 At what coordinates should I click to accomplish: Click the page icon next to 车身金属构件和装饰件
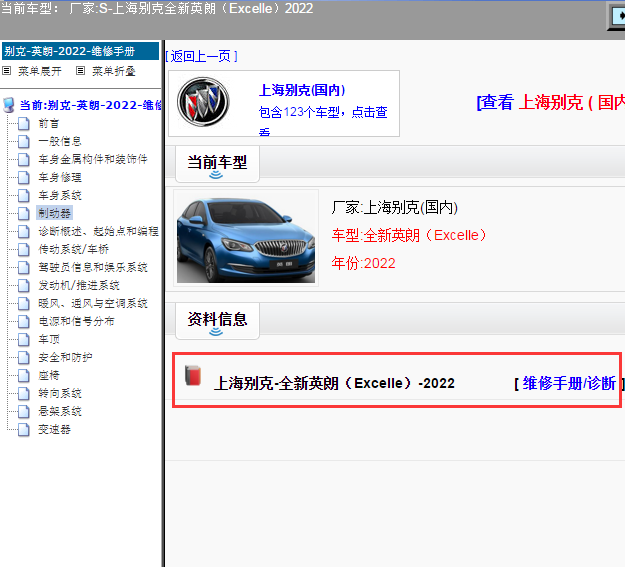point(24,159)
